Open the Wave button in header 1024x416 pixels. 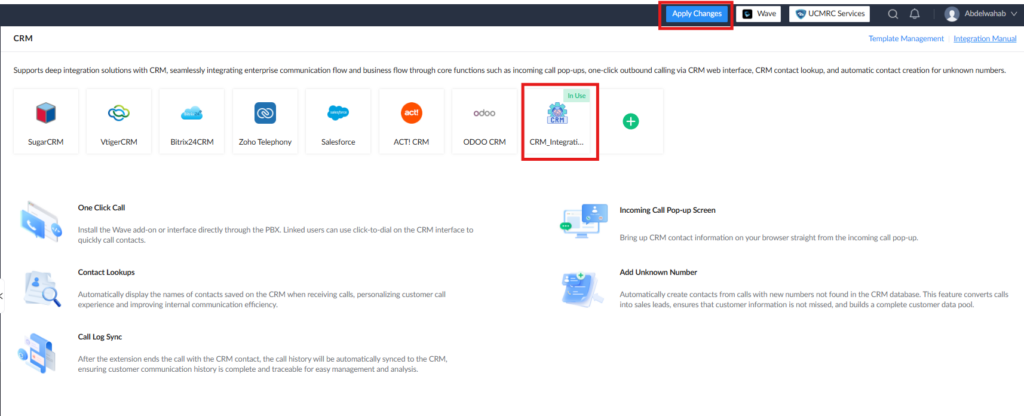(758, 14)
